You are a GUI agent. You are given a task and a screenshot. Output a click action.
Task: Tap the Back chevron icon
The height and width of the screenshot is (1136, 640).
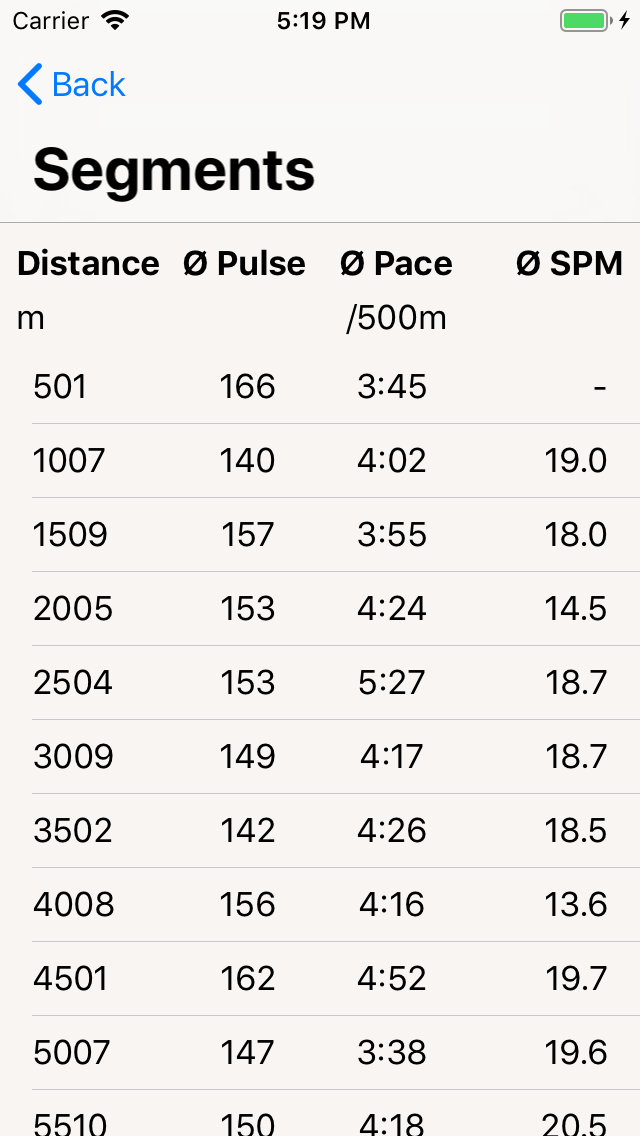click(30, 85)
